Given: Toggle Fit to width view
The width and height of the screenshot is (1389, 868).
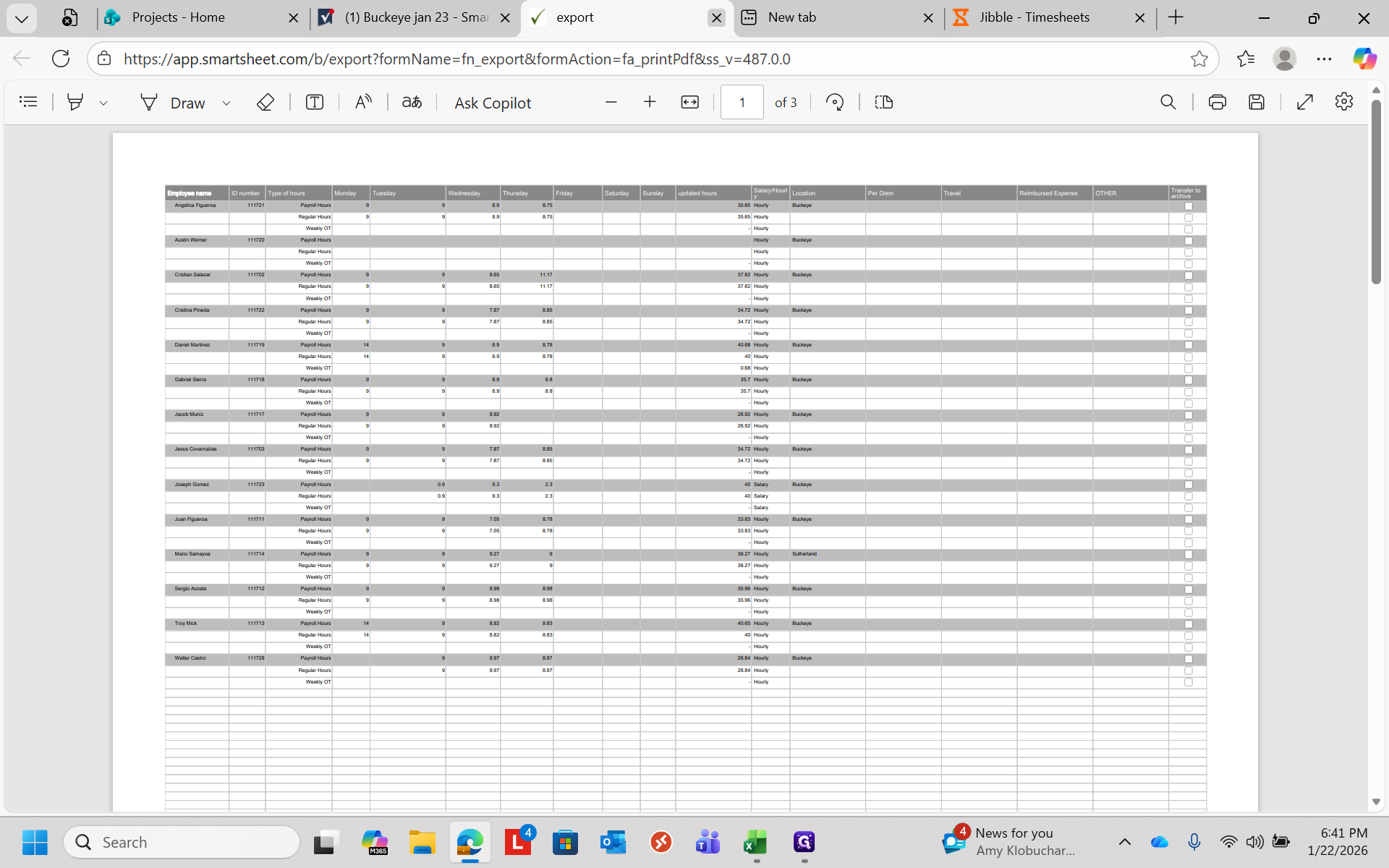Looking at the screenshot, I should 689,102.
